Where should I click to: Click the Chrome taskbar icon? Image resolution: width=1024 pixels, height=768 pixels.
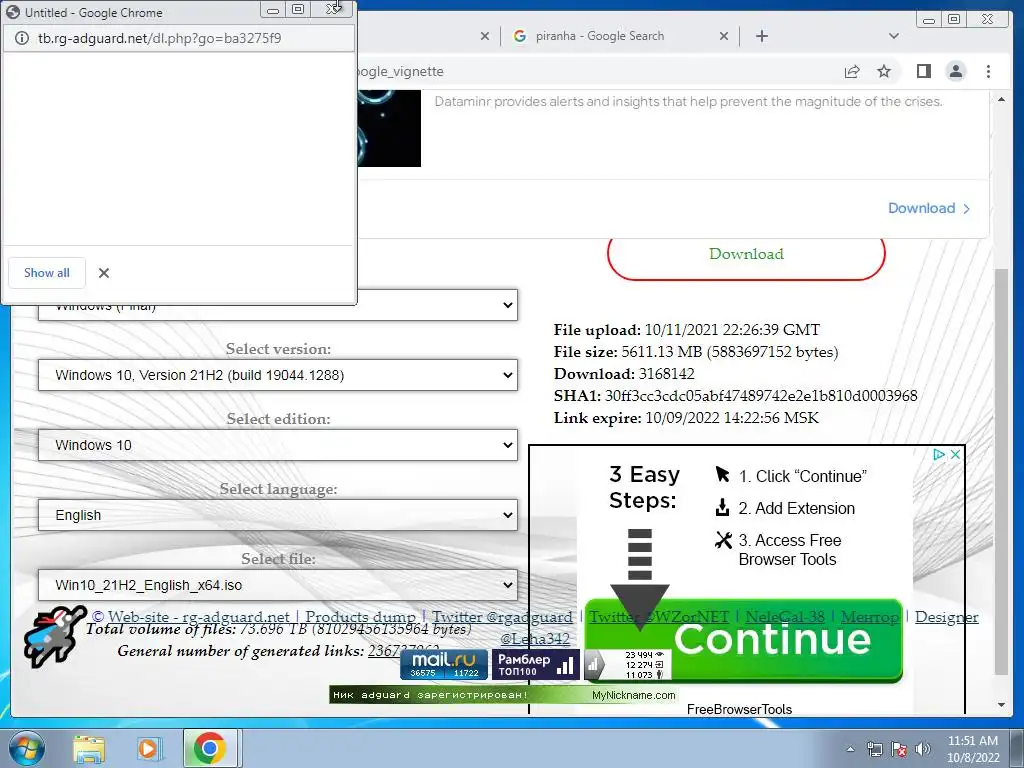210,748
